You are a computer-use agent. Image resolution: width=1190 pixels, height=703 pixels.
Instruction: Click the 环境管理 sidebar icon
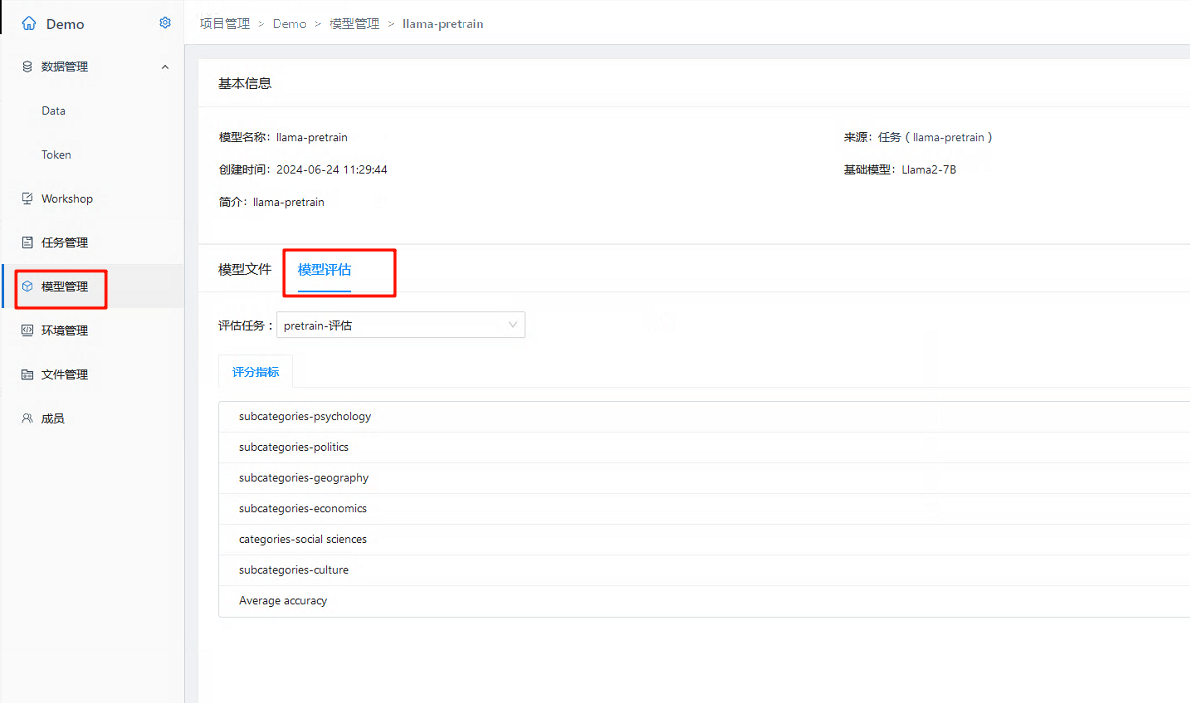click(x=28, y=331)
